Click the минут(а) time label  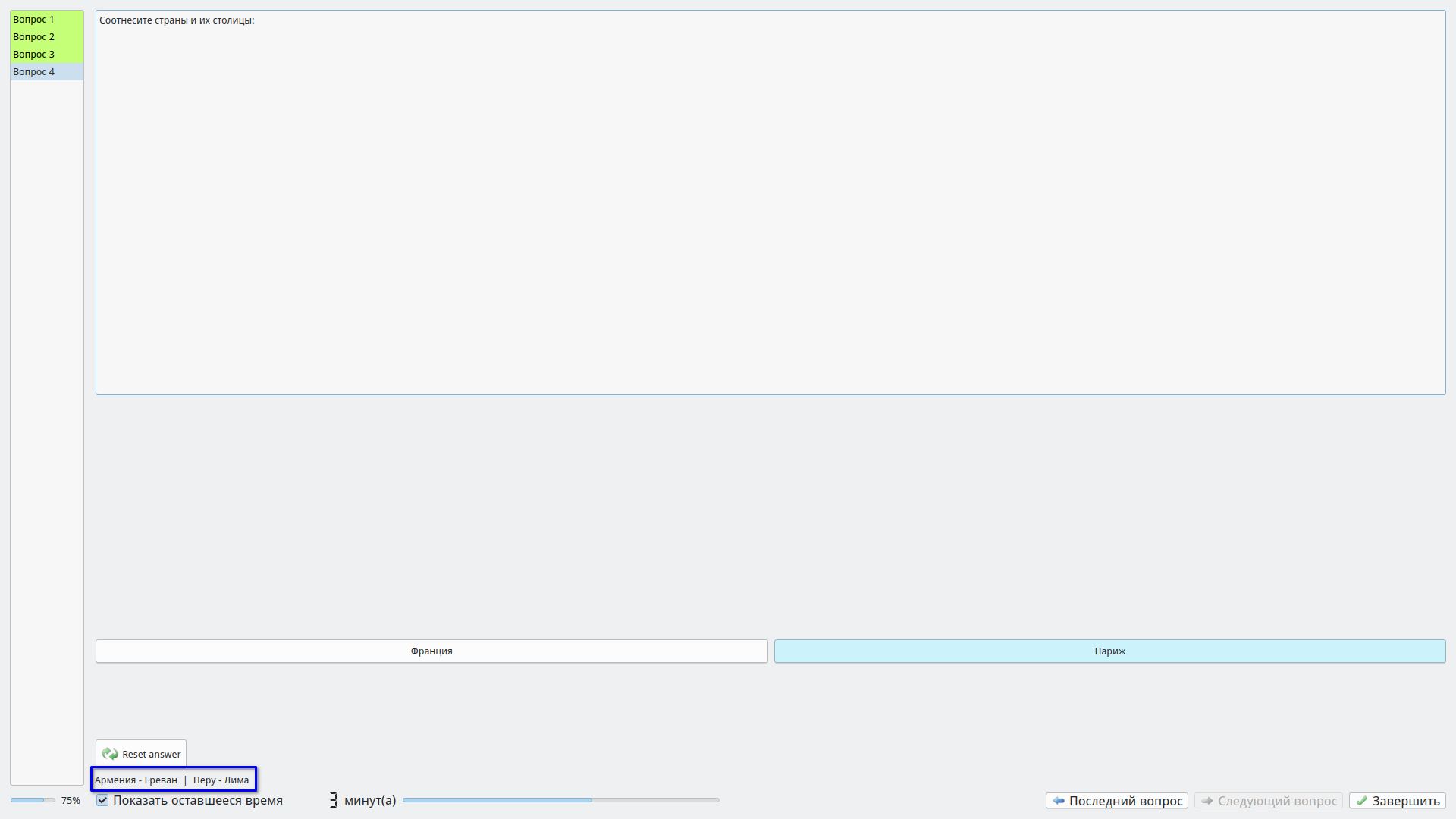(370, 800)
